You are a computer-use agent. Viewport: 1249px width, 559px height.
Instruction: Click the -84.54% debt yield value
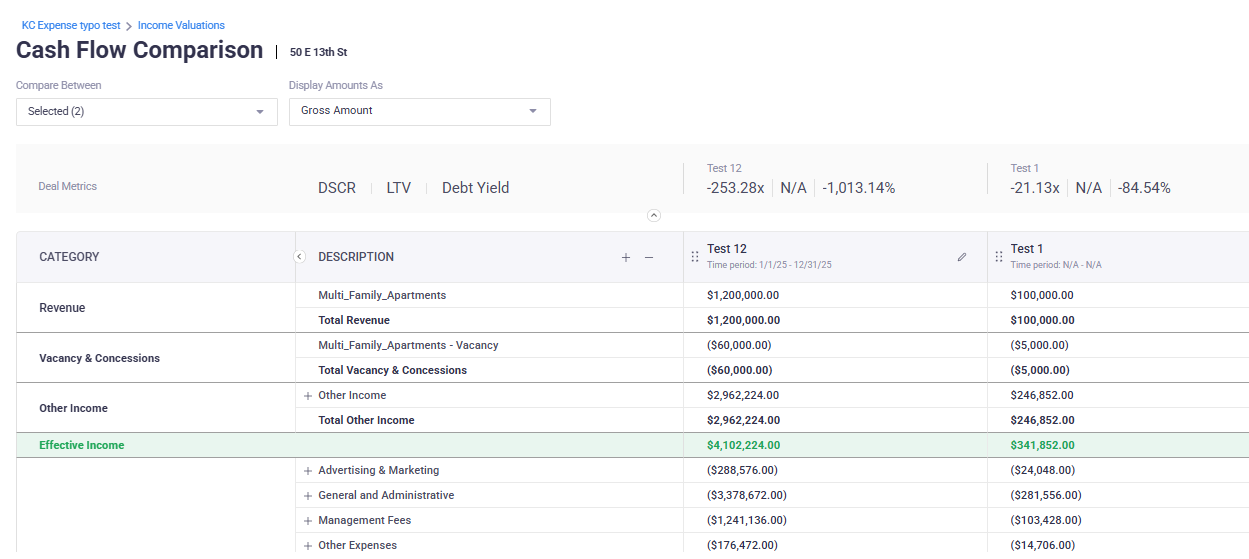(1144, 188)
